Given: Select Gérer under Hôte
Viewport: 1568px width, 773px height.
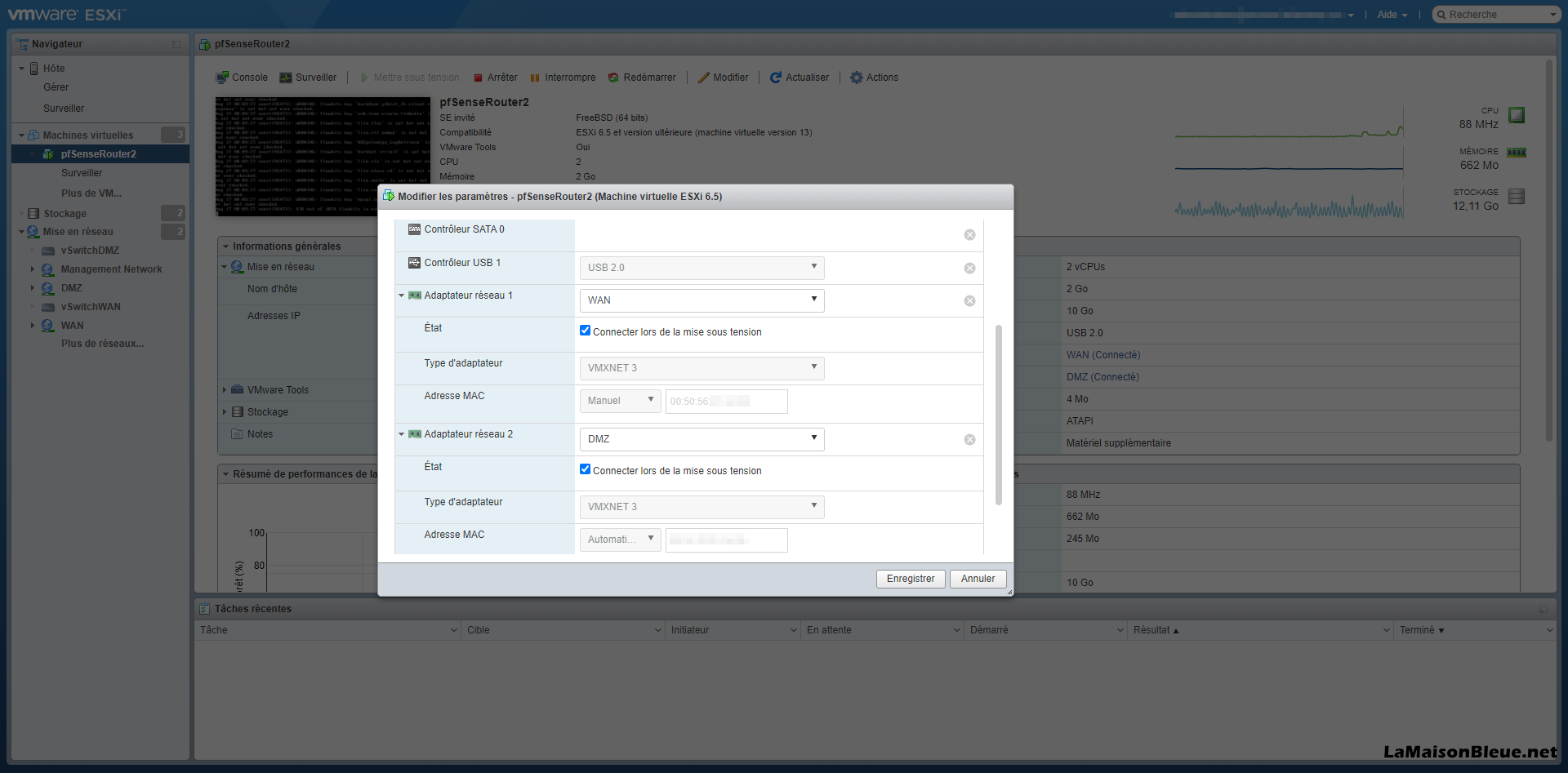Looking at the screenshot, I should [x=56, y=87].
